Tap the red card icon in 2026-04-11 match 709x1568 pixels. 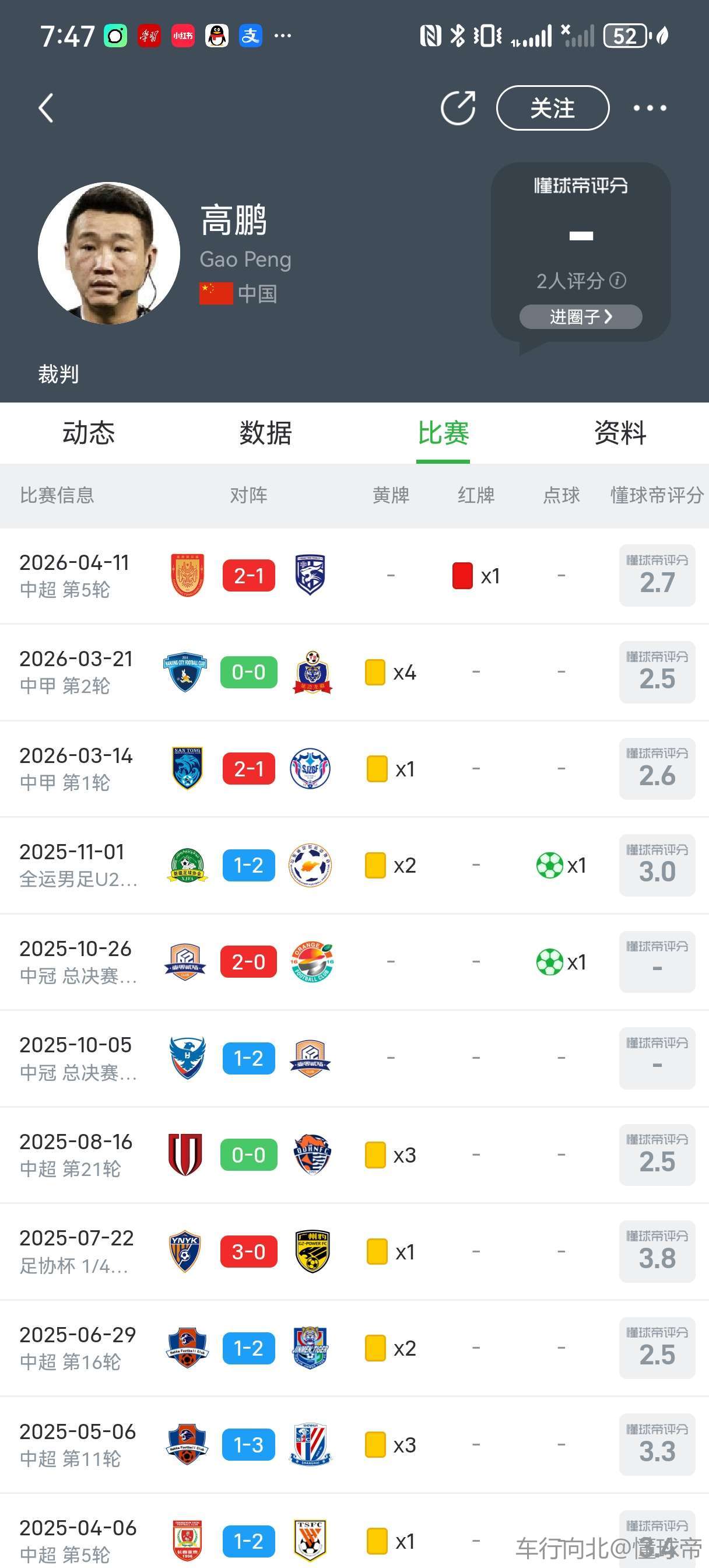click(x=462, y=576)
